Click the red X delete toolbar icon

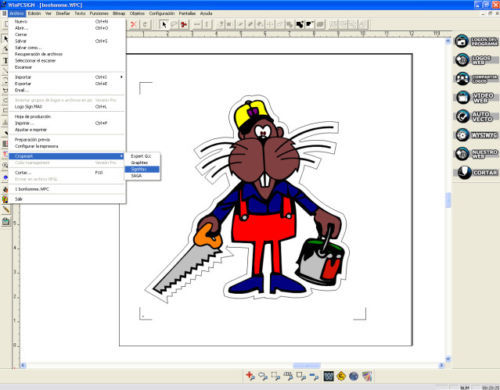click(133, 24)
